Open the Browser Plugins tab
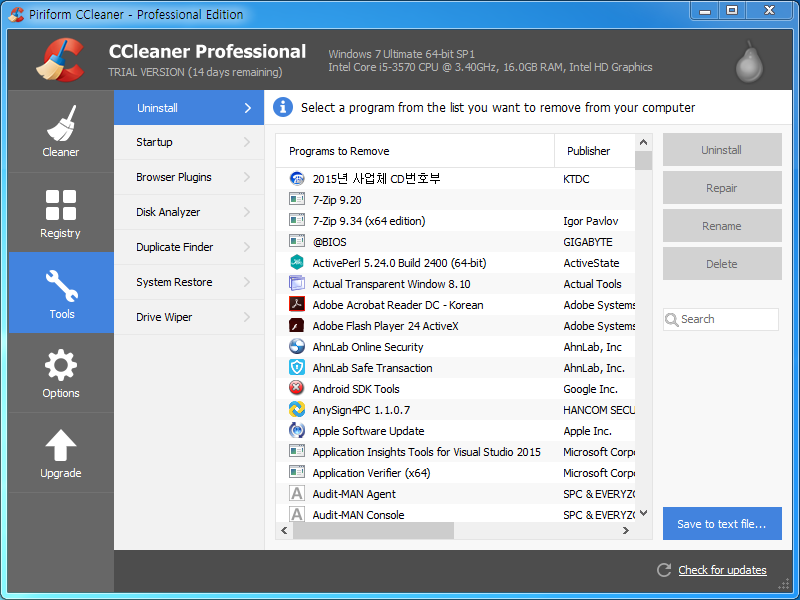800x600 pixels. (189, 177)
